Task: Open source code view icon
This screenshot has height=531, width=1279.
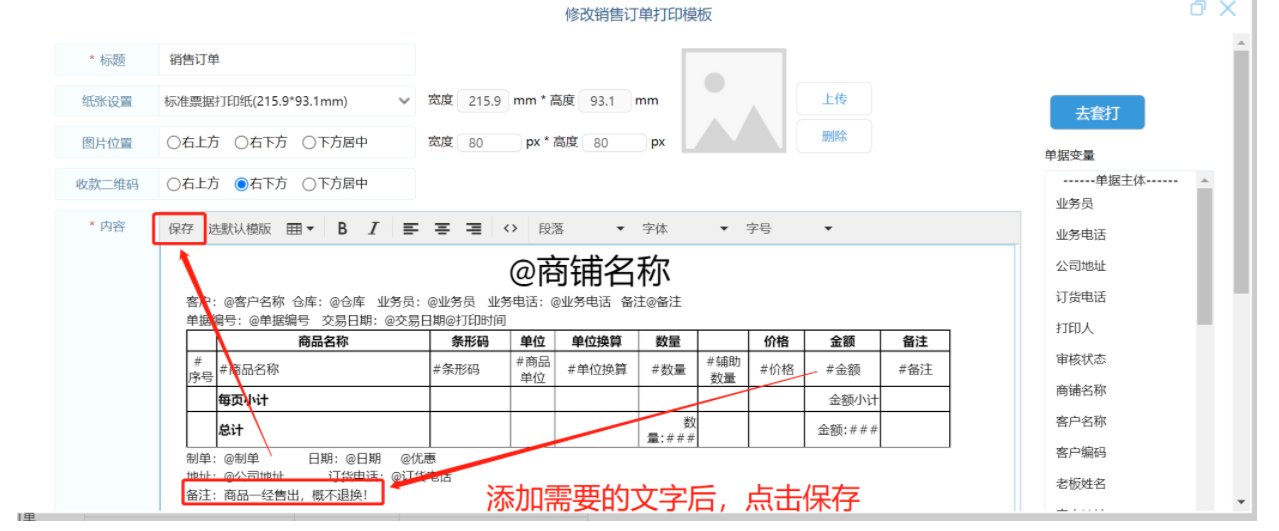Action: click(510, 229)
